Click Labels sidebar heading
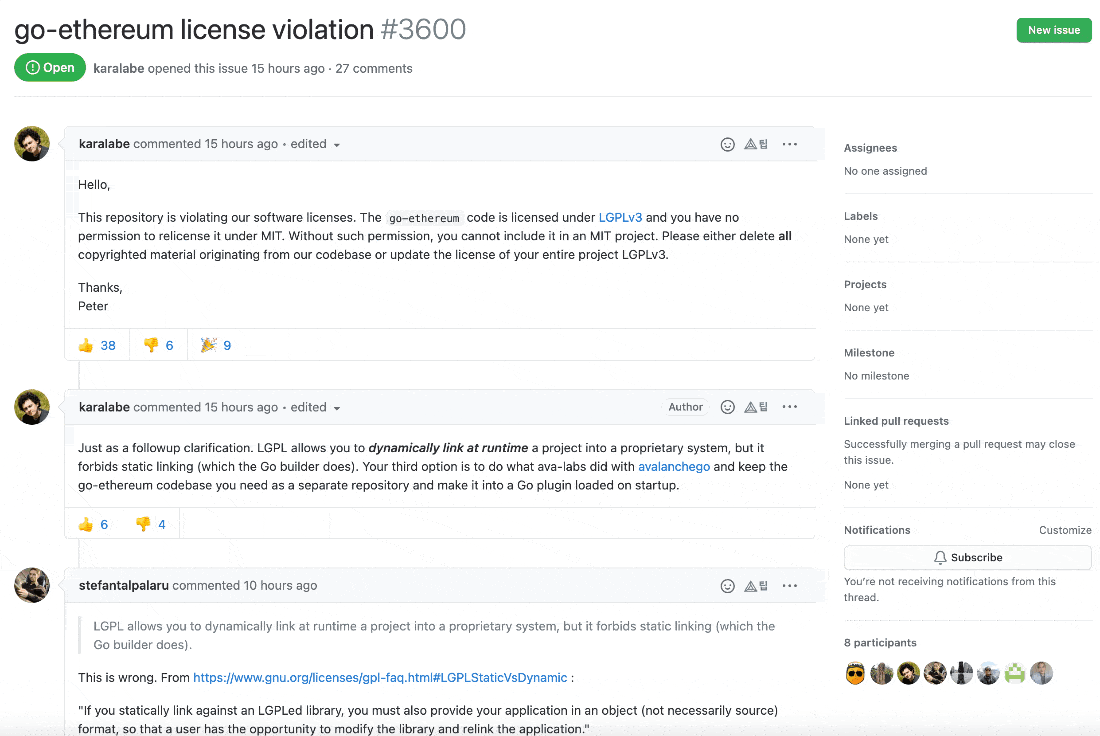 pos(861,216)
